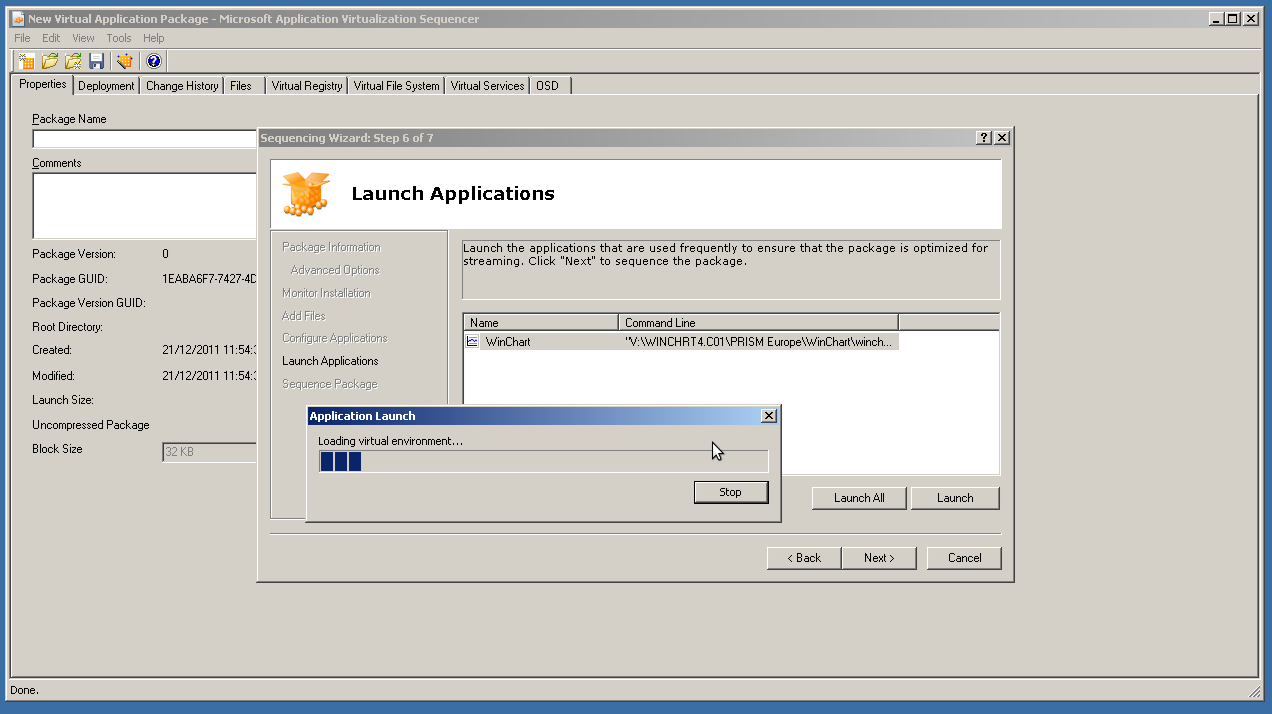
Task: Click inside the Comments text box
Action: pyautogui.click(x=145, y=205)
